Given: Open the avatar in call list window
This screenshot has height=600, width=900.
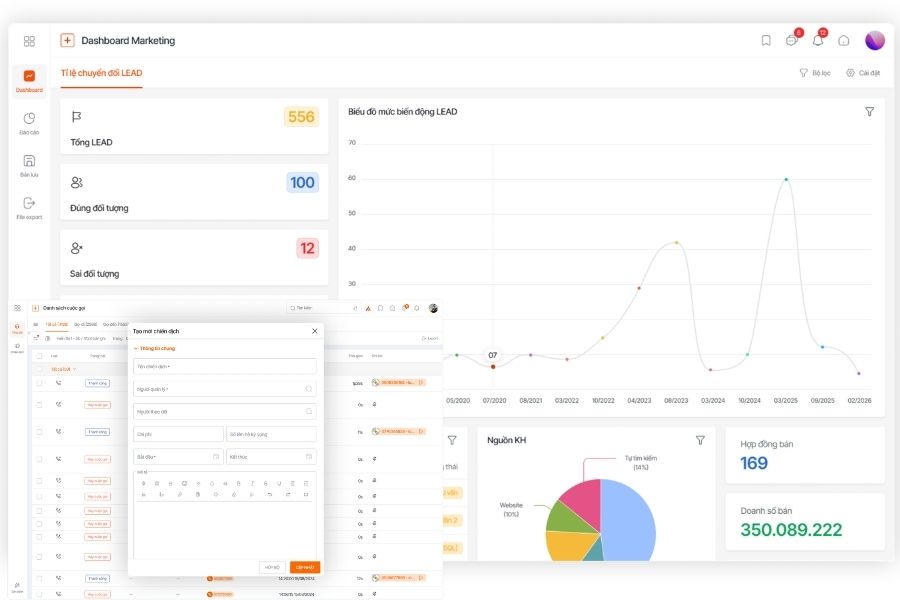Looking at the screenshot, I should (433, 308).
